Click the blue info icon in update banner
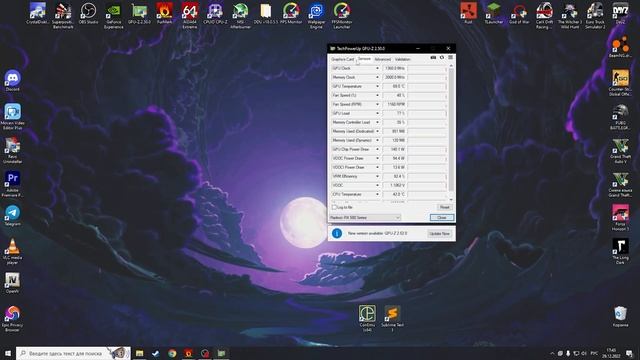The width and height of the screenshot is (640, 360). (337, 233)
